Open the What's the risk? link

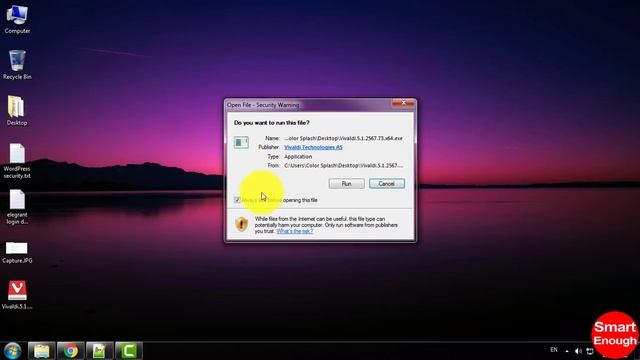295,231
